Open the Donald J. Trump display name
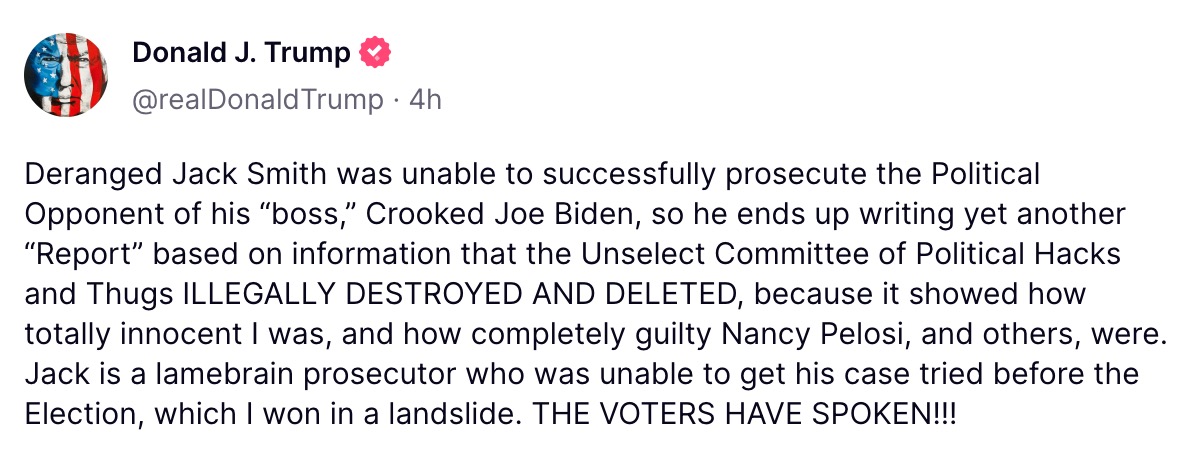1182x454 pixels. click(241, 53)
